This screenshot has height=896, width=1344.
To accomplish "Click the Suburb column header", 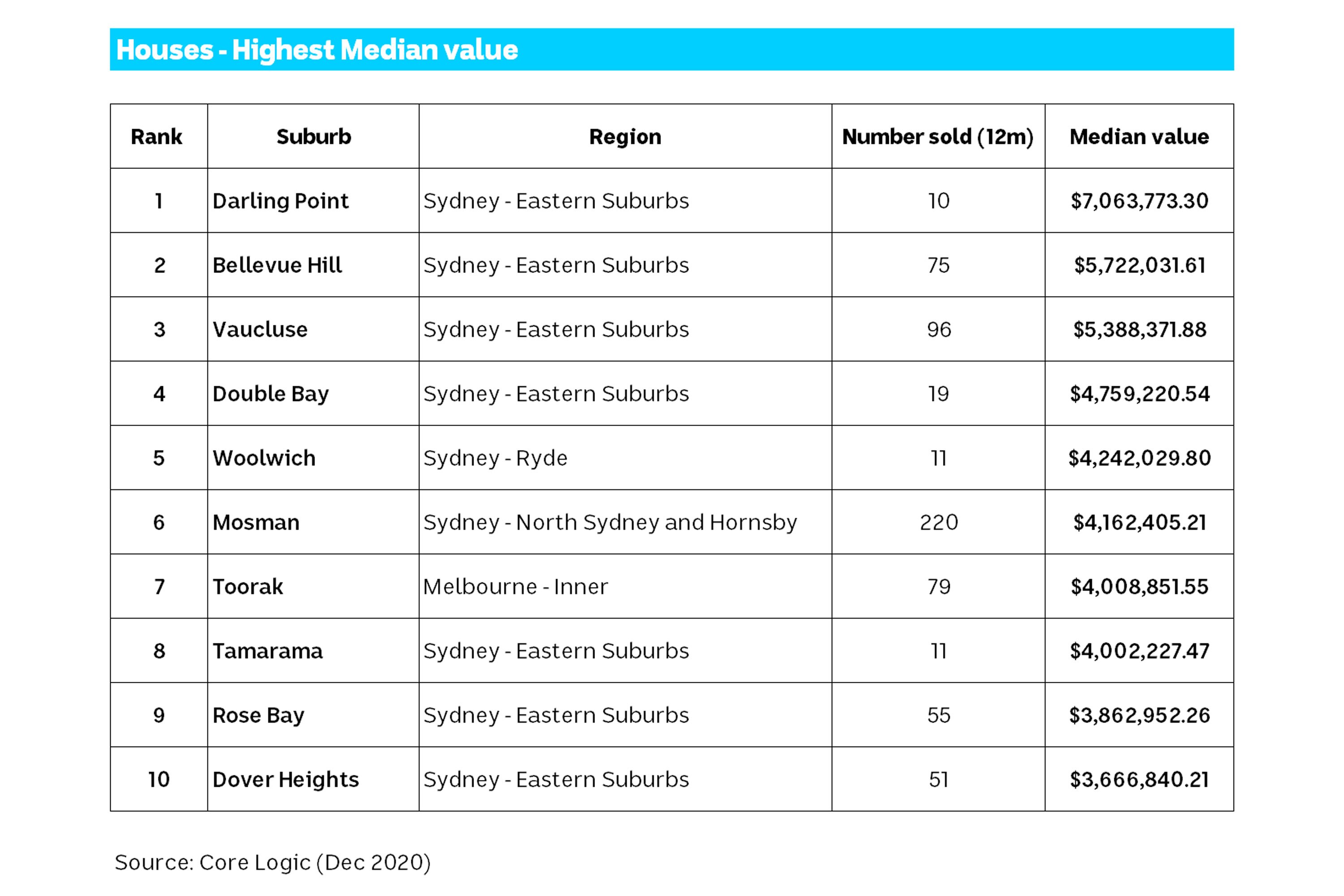I will [313, 137].
